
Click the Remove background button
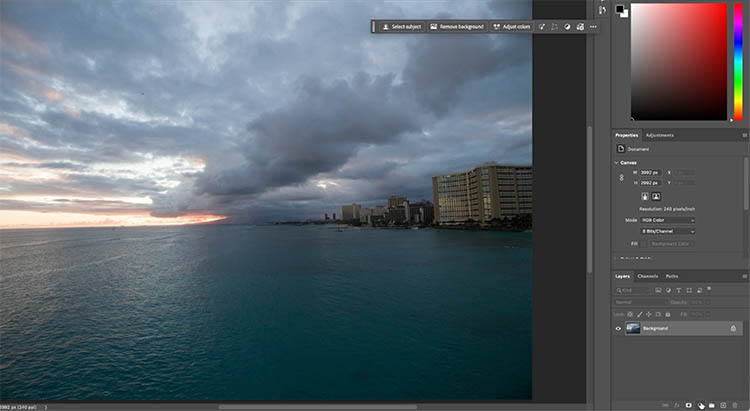(458, 27)
